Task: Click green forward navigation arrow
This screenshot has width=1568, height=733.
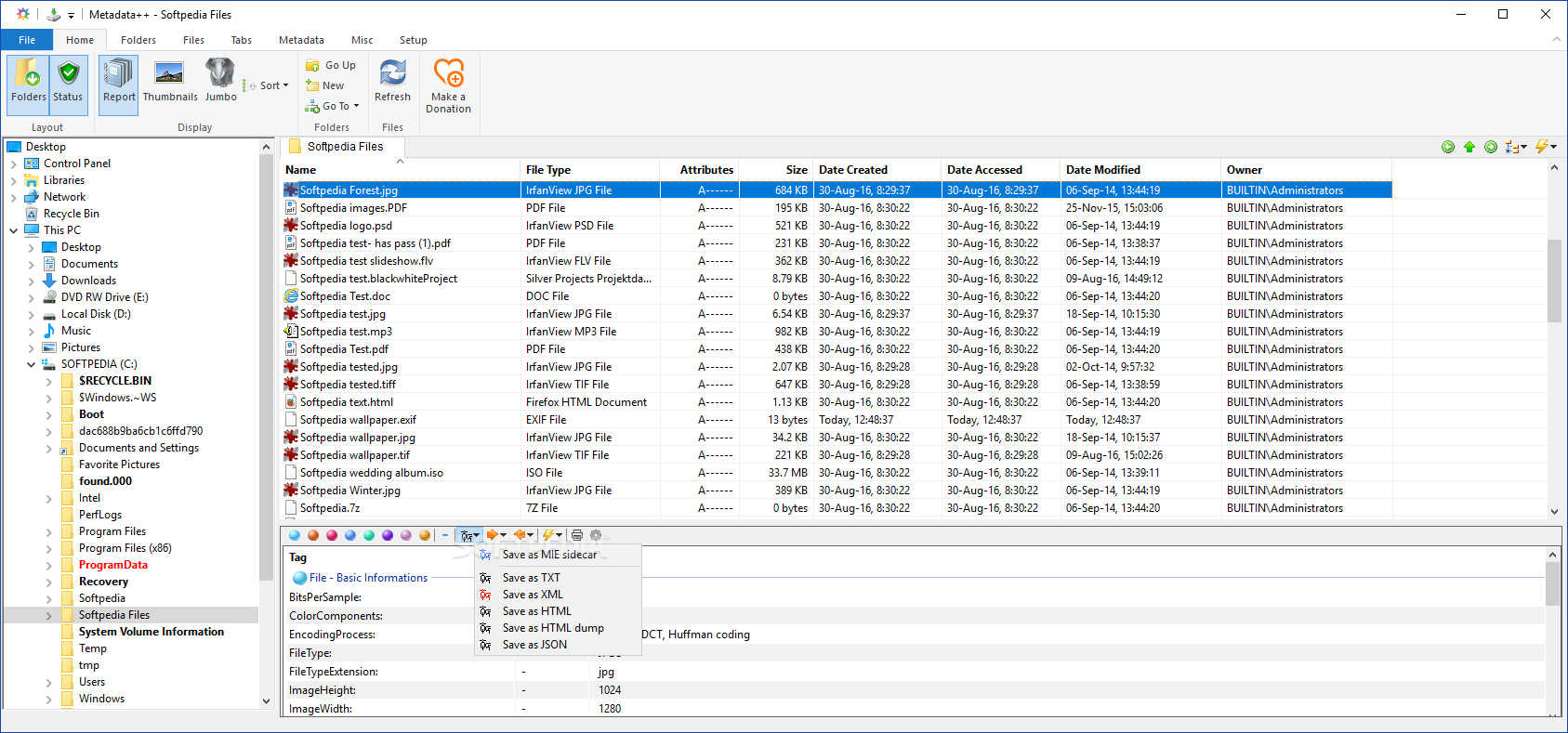Action: point(1491,147)
